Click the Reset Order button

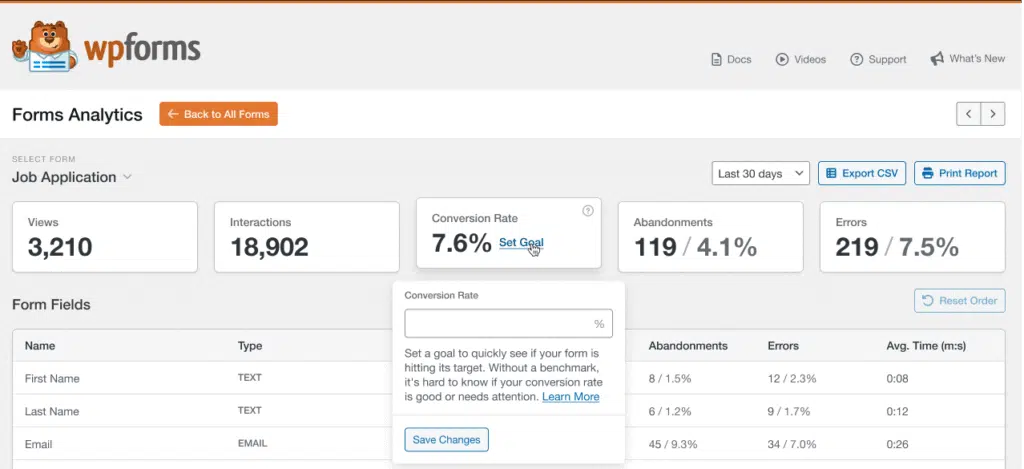[959, 300]
